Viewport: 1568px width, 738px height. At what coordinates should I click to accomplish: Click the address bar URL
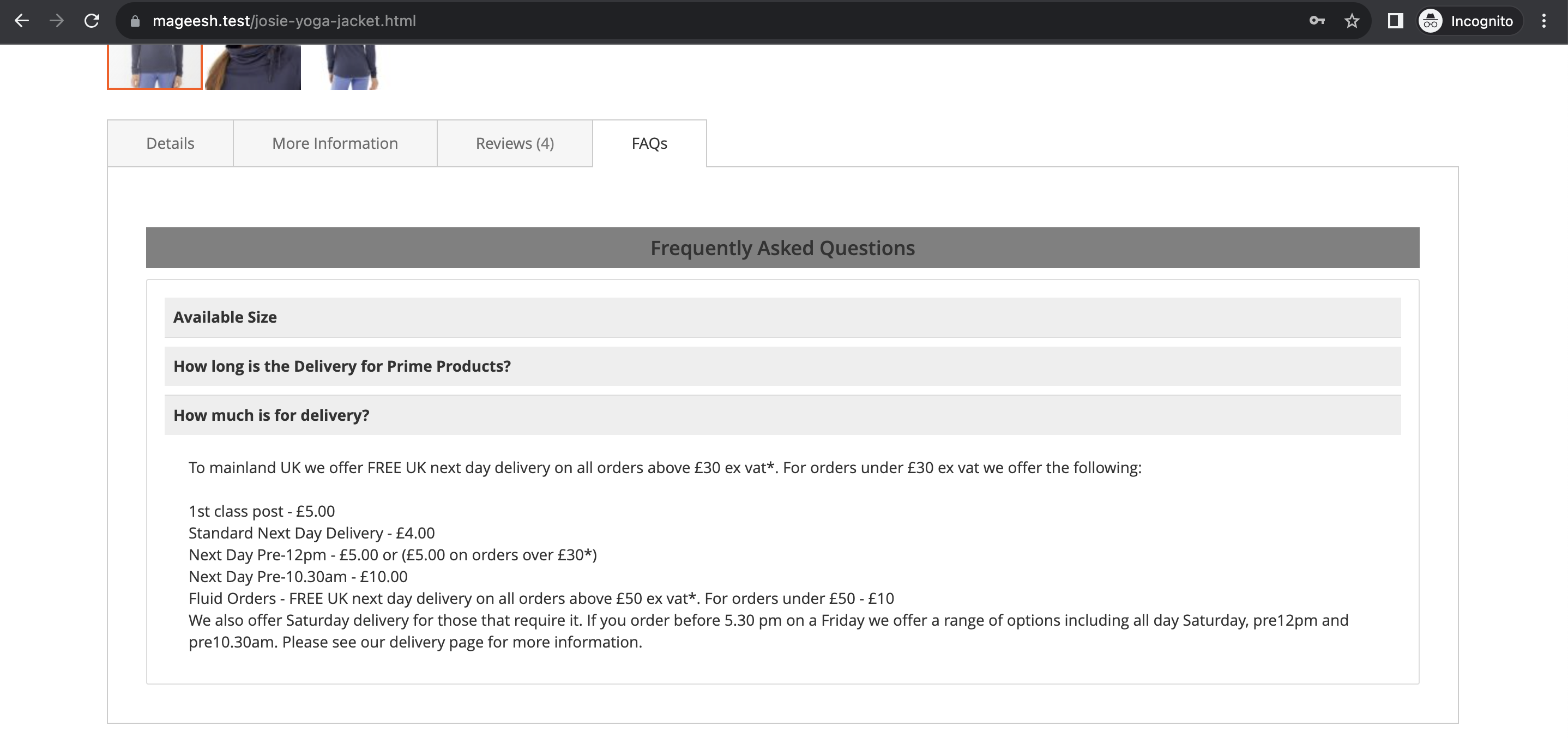click(284, 21)
